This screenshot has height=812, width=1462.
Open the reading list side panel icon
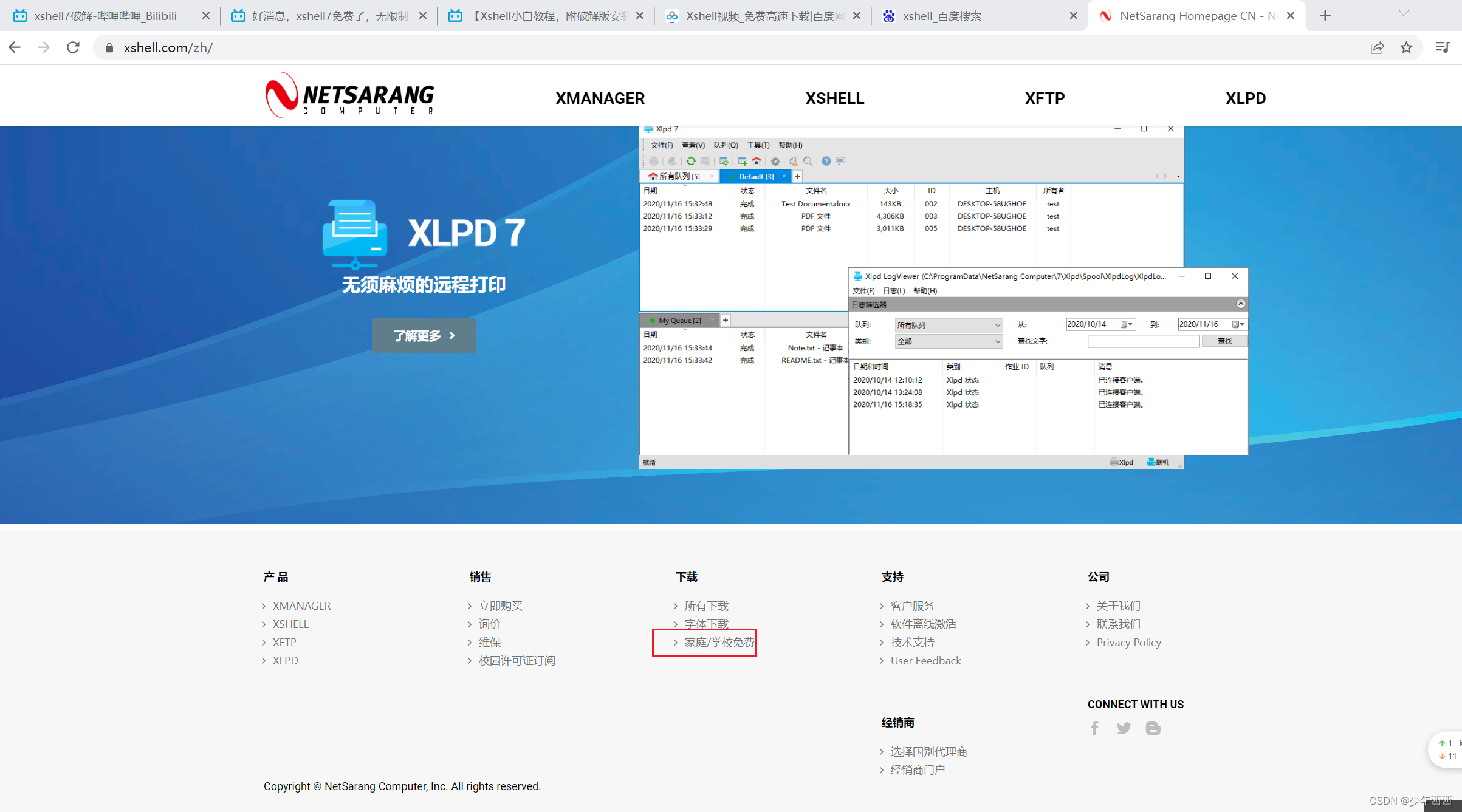pos(1443,47)
